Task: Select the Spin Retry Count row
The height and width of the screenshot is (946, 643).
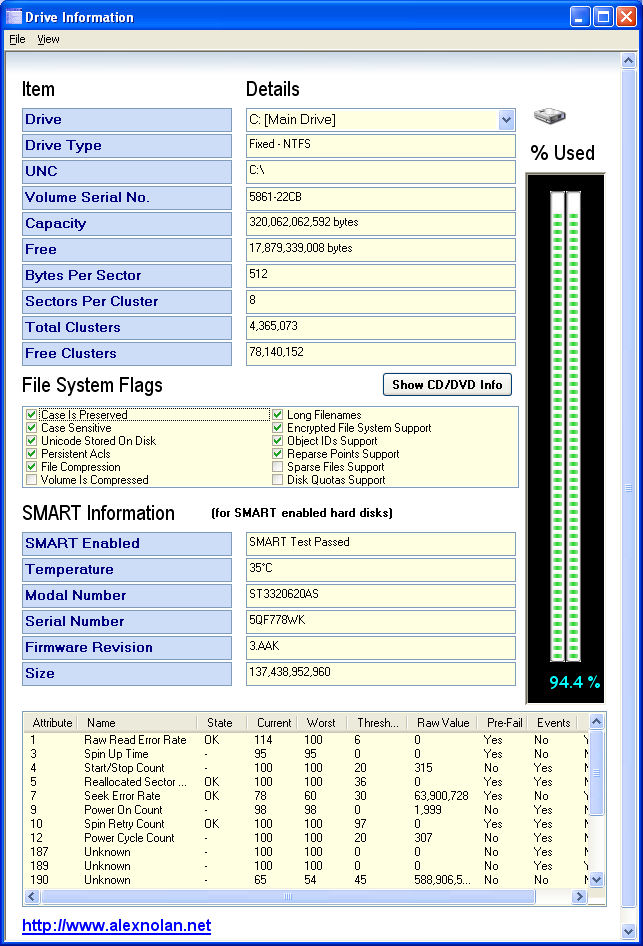Action: pyautogui.click(x=306, y=824)
